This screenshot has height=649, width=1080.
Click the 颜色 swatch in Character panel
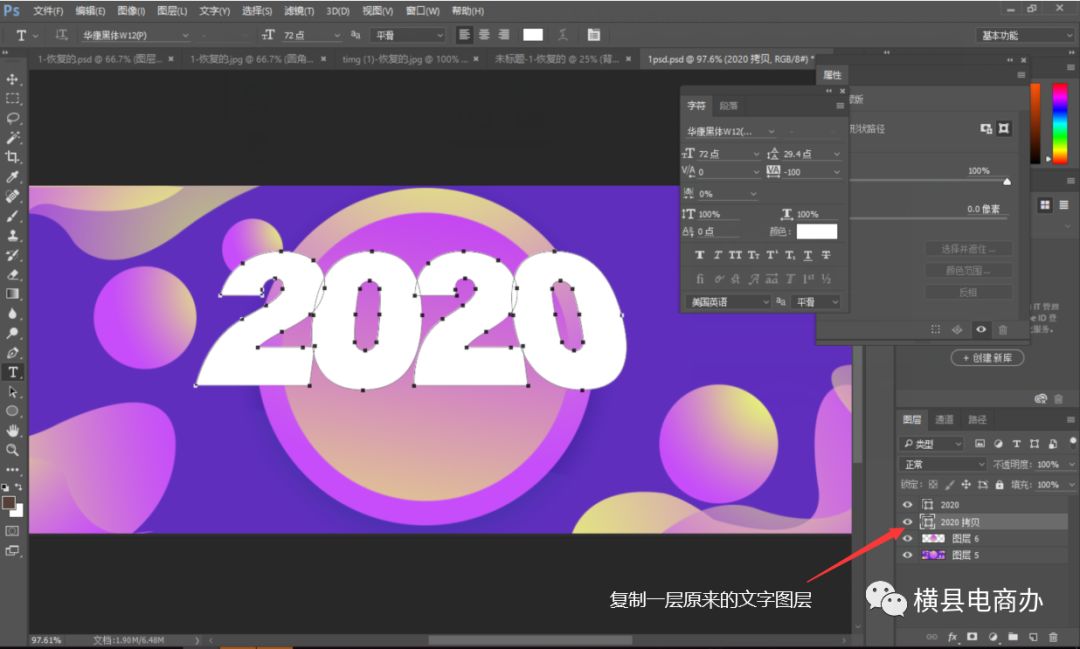coord(817,231)
